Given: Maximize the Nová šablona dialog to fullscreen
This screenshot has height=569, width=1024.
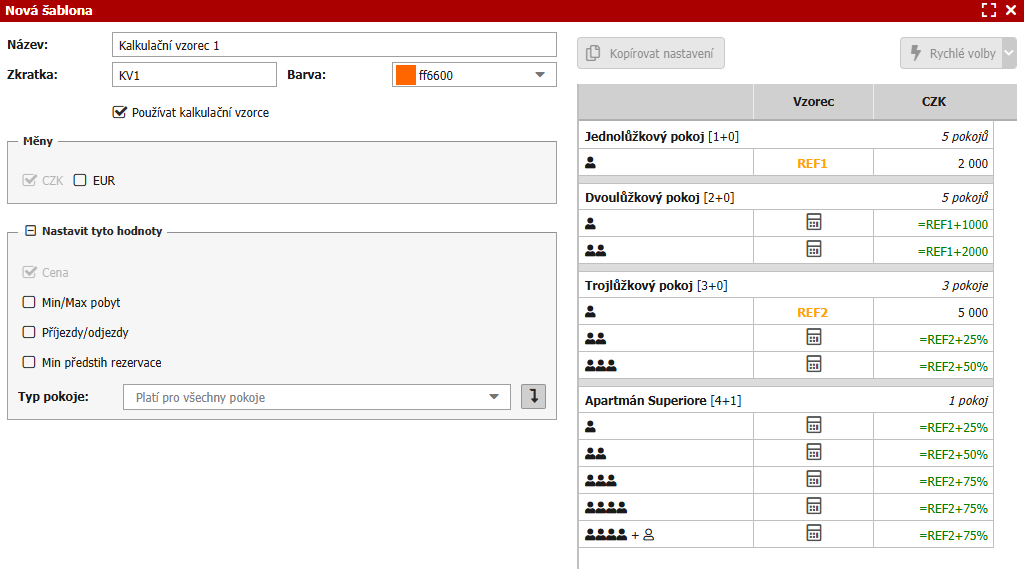Looking at the screenshot, I should (x=989, y=10).
